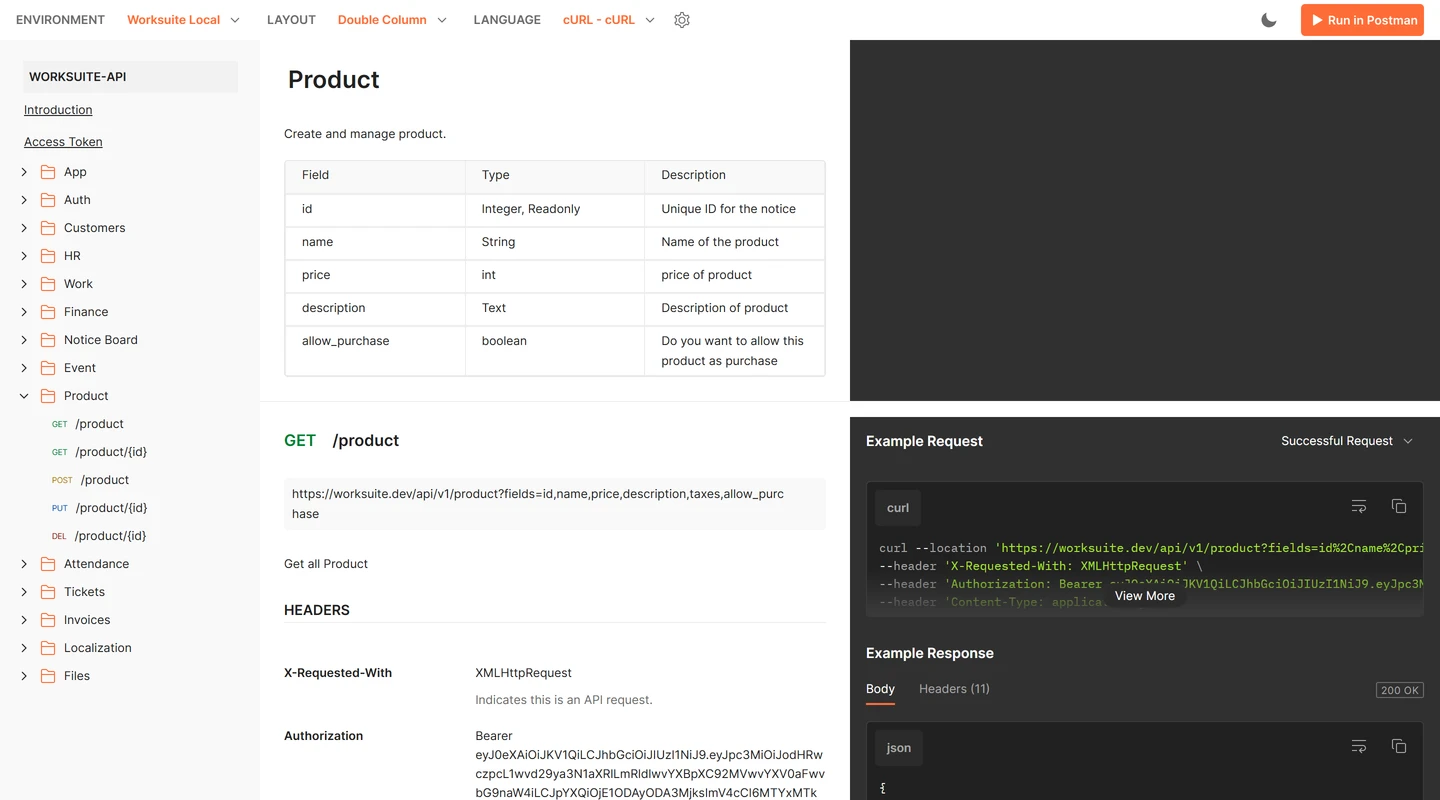Click the Notice Board folder icon
The image size is (1440, 800).
click(x=48, y=340)
